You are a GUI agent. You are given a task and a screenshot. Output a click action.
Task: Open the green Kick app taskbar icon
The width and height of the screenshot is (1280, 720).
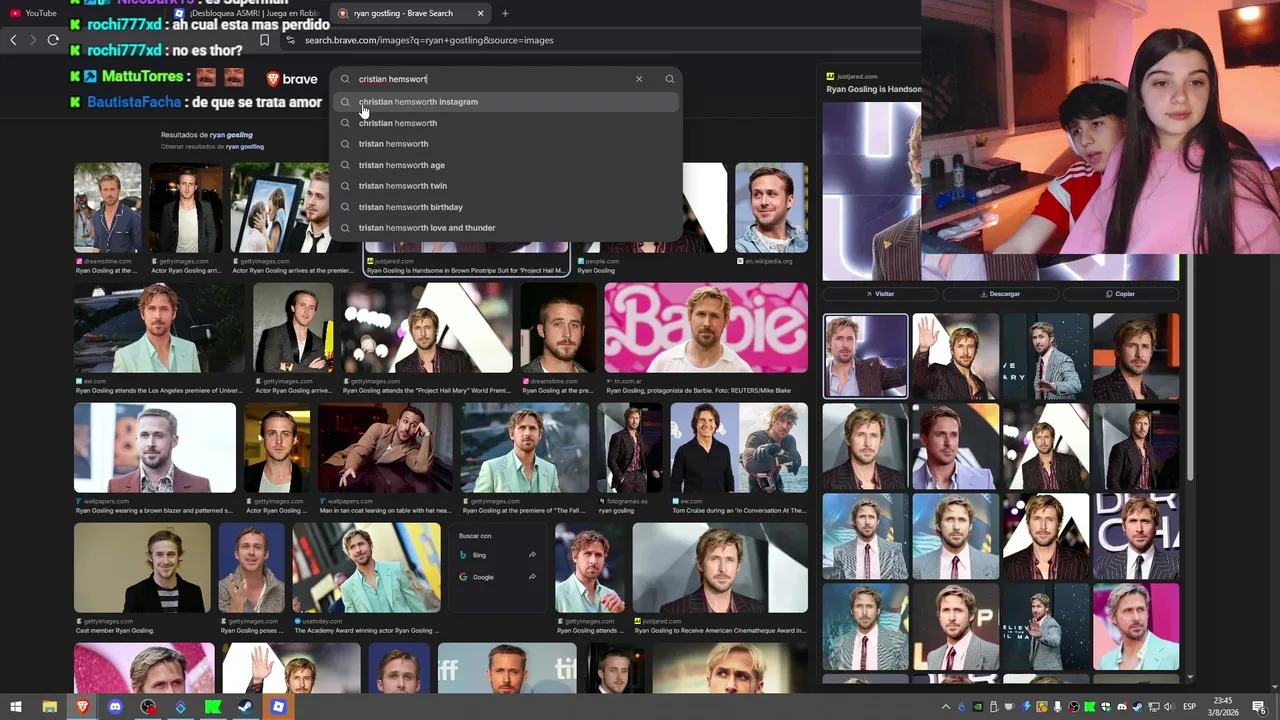[x=213, y=707]
